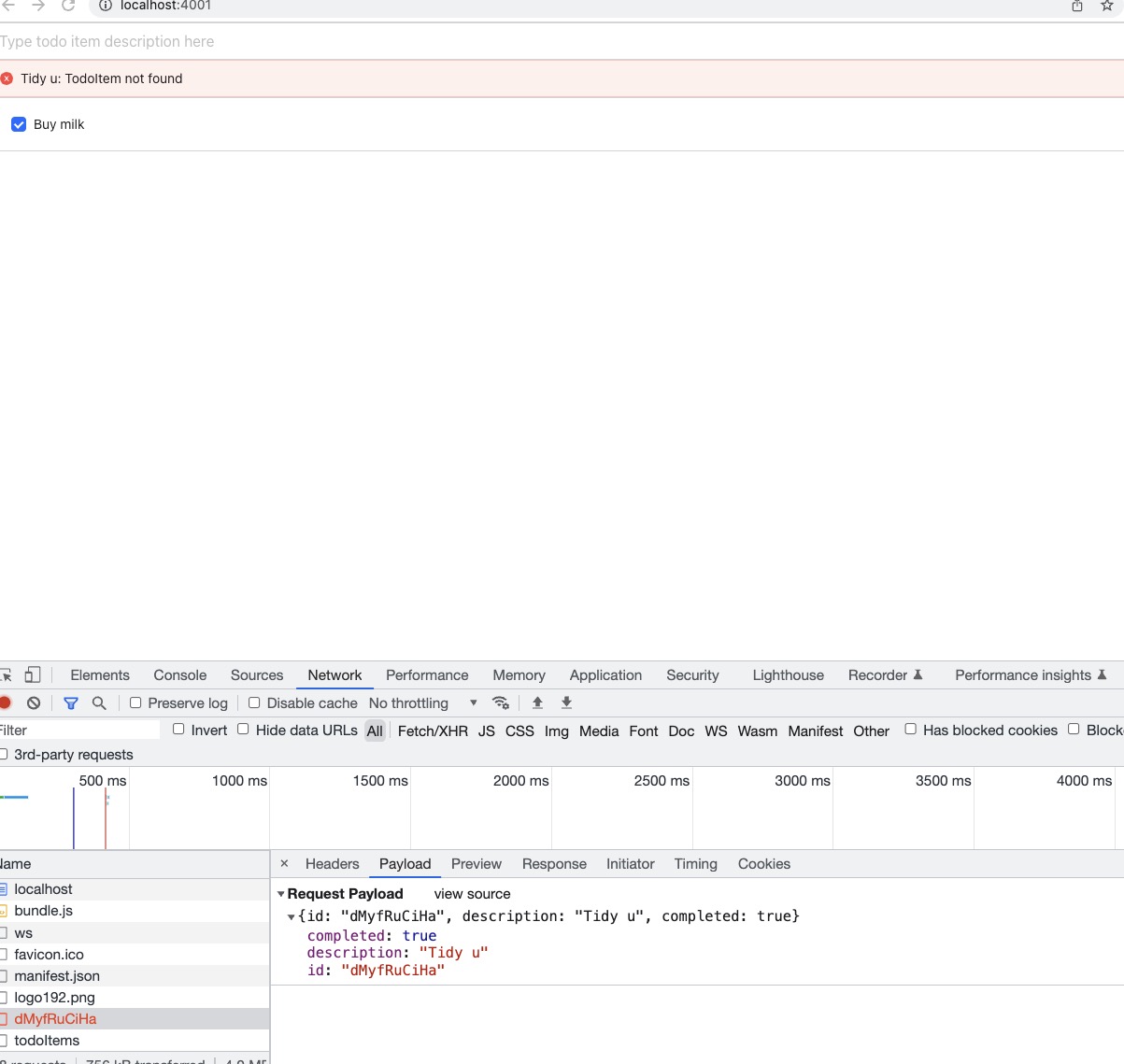Click the inspect element picker icon
Image resolution: width=1124 pixels, height=1064 pixels.
[6, 674]
